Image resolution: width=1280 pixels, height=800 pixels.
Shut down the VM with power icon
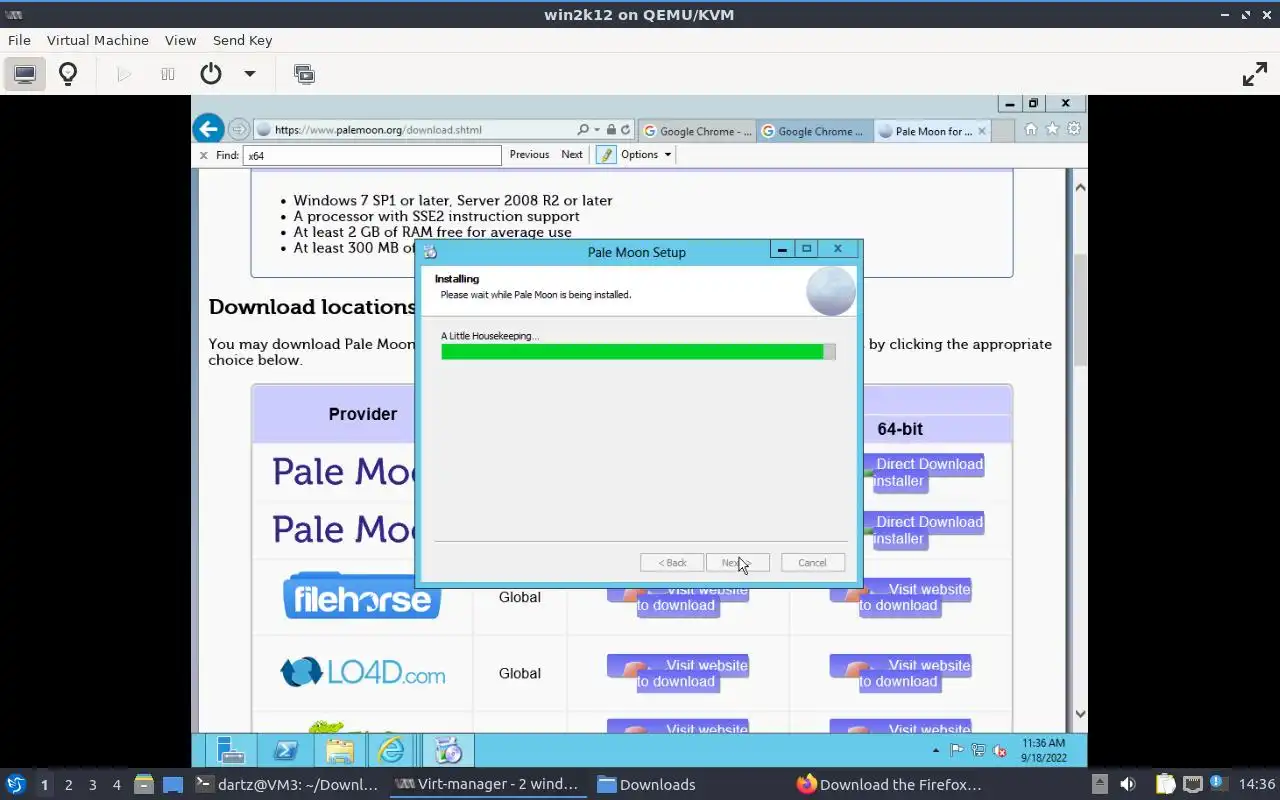pos(210,74)
